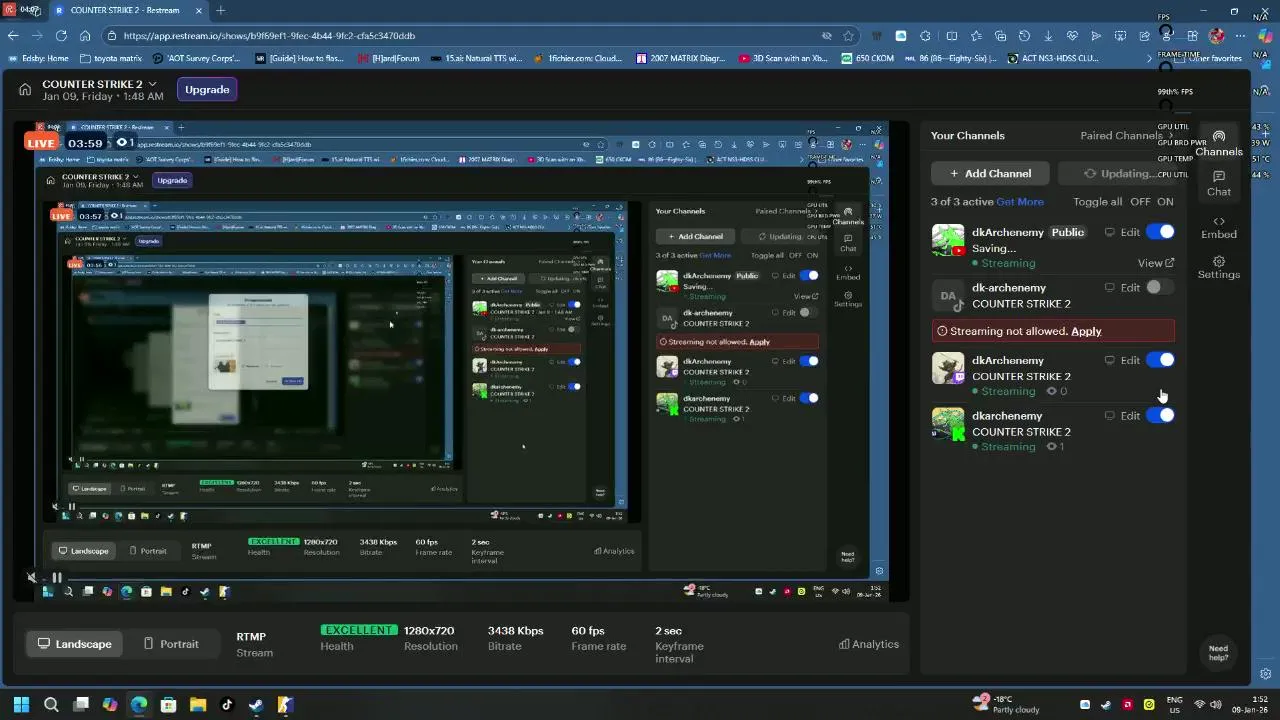Go to Restream home icon
The width and height of the screenshot is (1280, 720).
click(x=25, y=89)
